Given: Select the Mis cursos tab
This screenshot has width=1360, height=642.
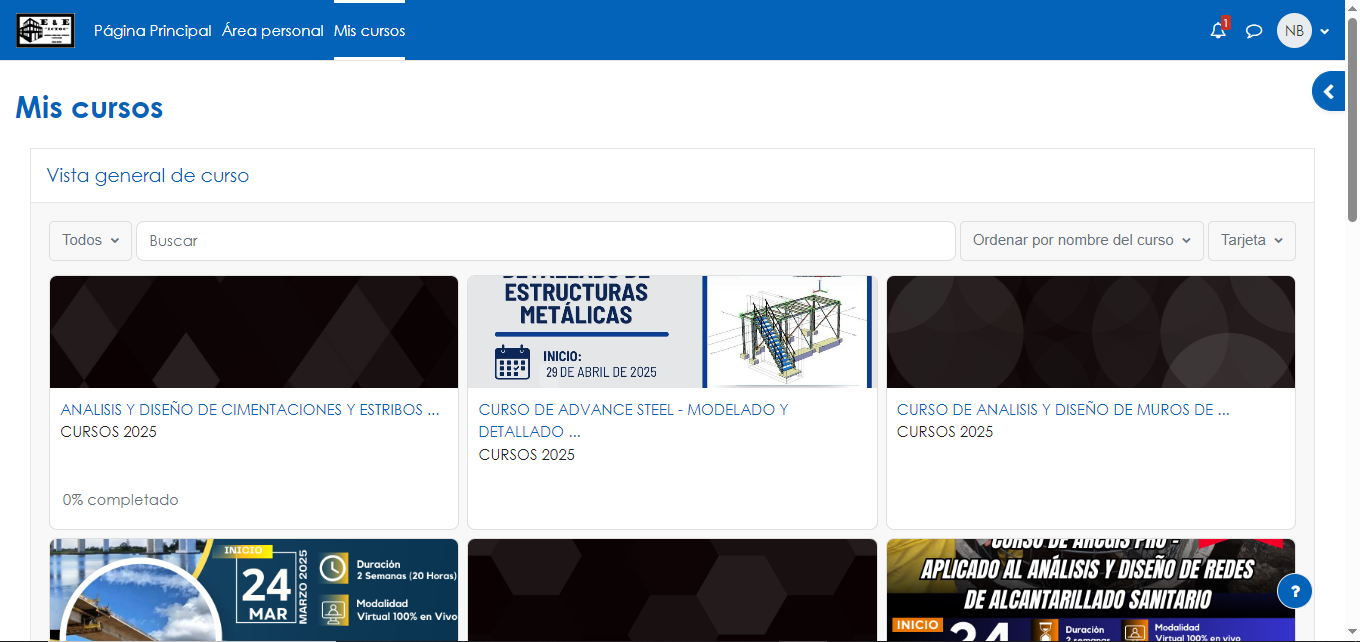Looking at the screenshot, I should click(370, 31).
